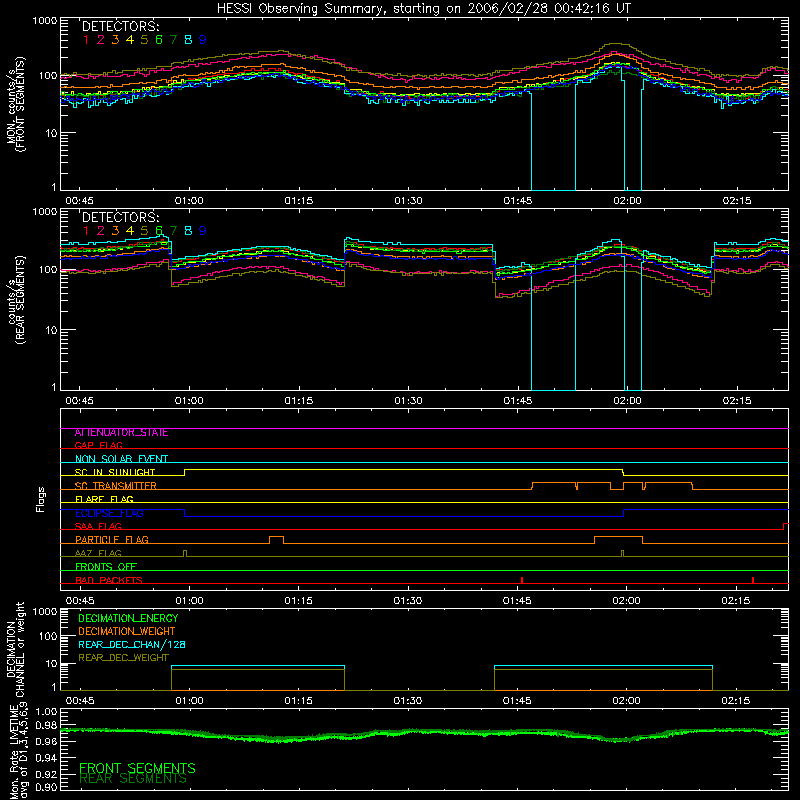
Task: Select red detector 1 in rear segments legend
Action: tap(86, 231)
